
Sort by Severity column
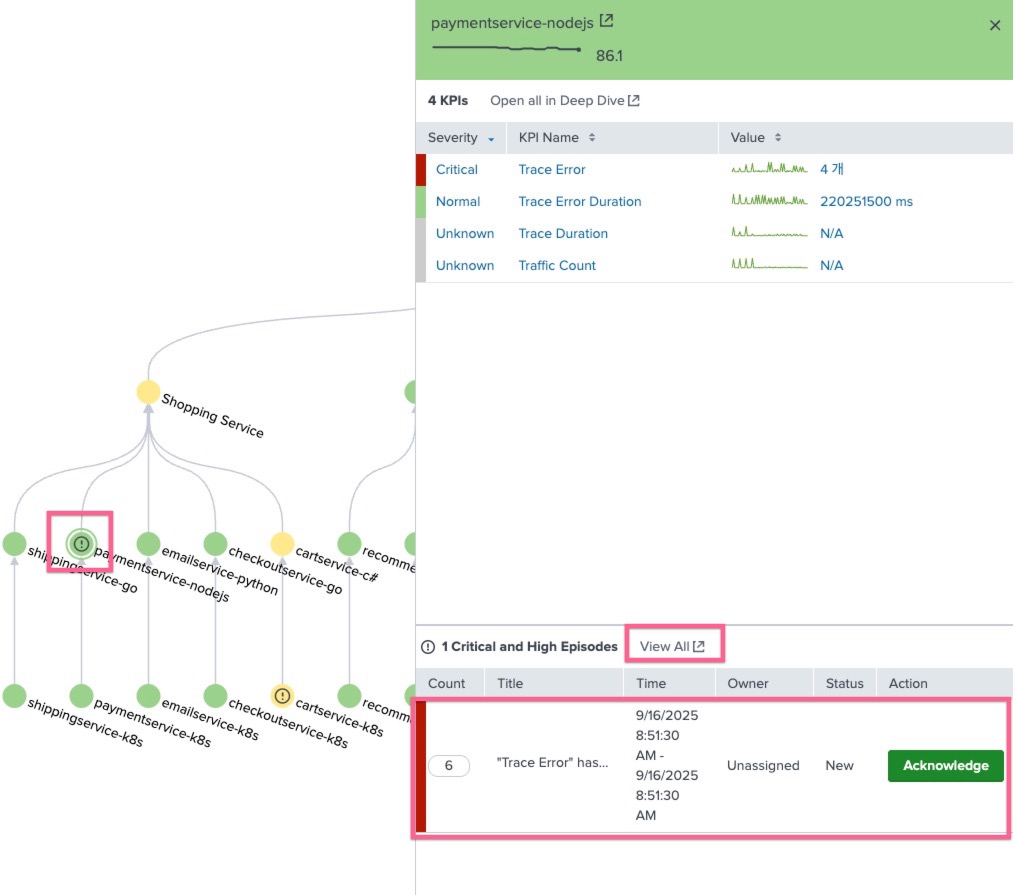(x=460, y=137)
